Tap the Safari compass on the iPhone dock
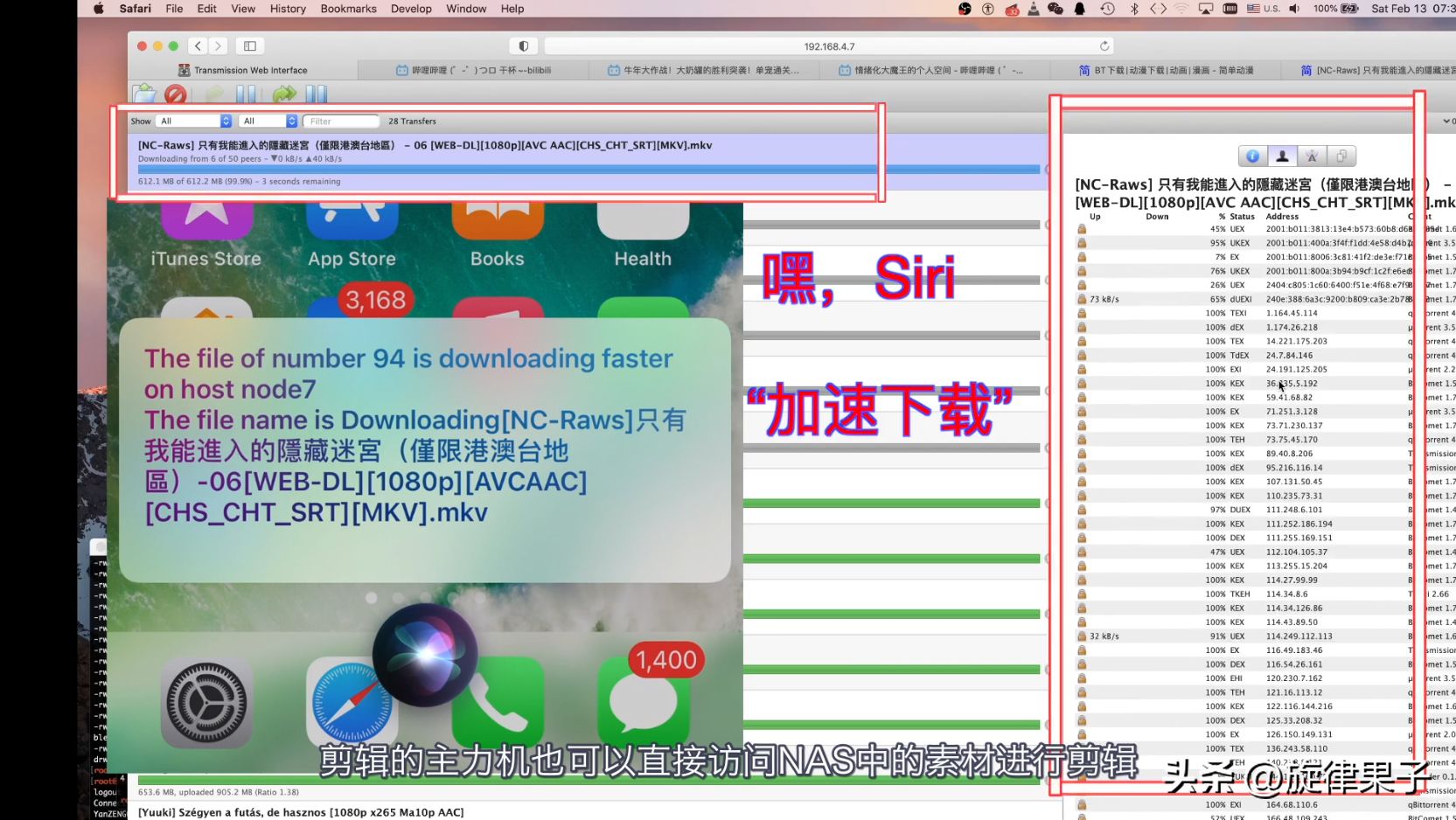 [x=352, y=704]
